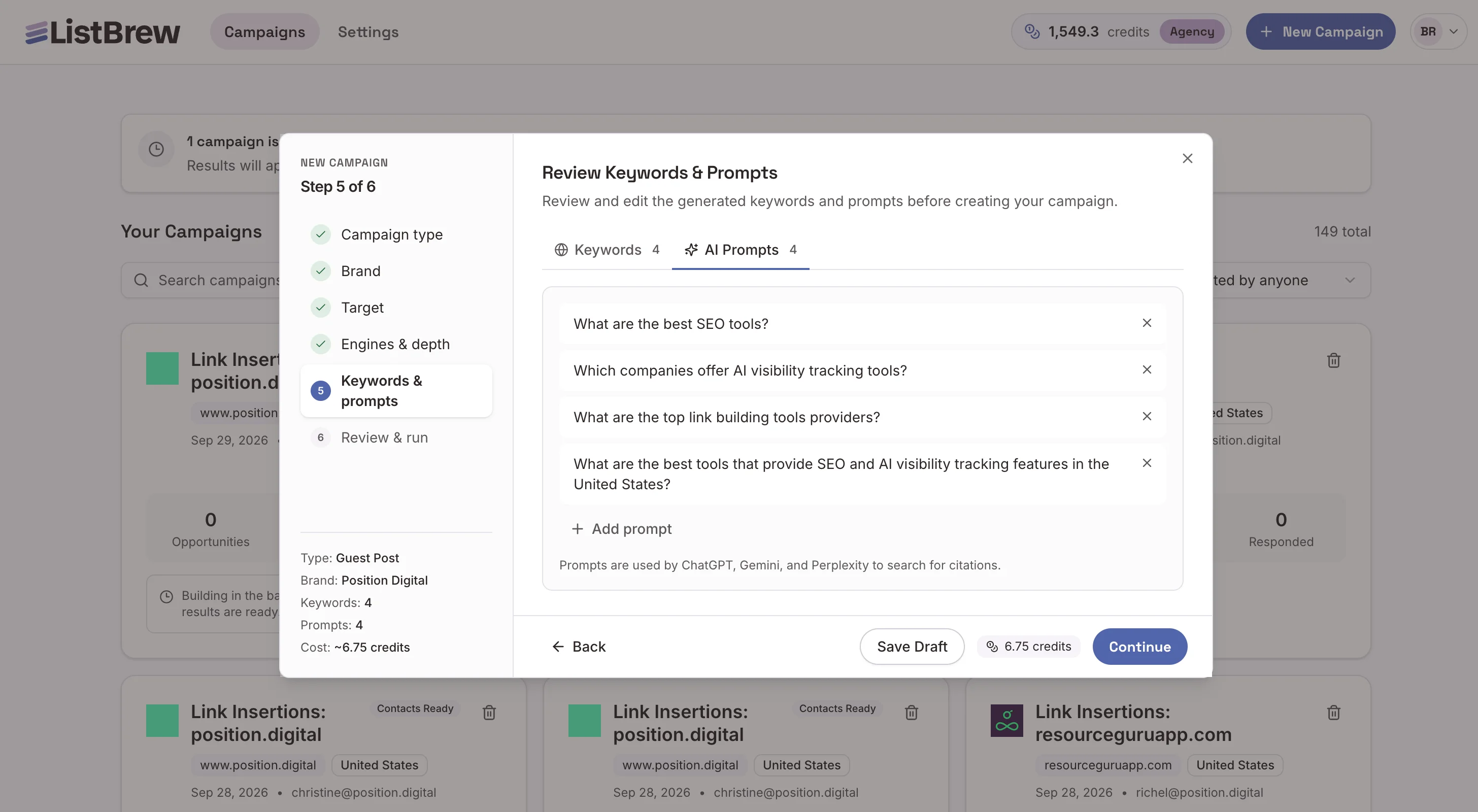This screenshot has height=812, width=1478.
Task: Save the campaign as draft
Action: (912, 647)
